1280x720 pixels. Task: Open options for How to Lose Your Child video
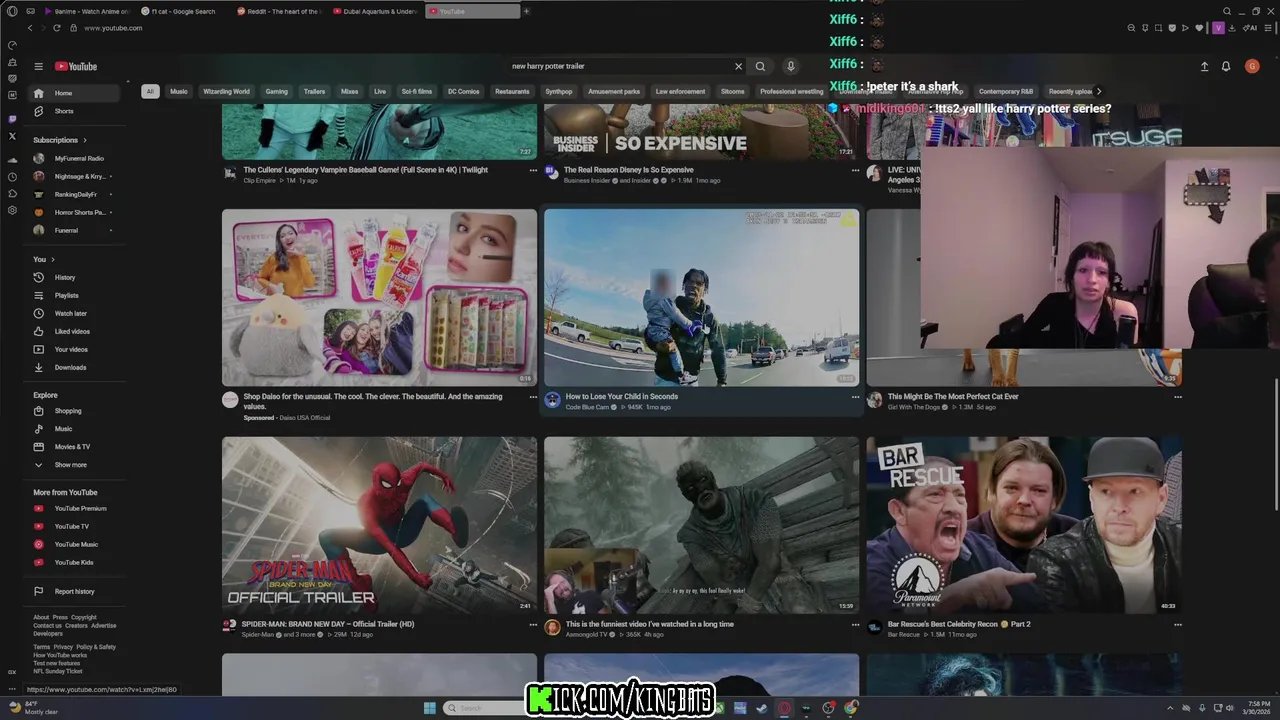[x=855, y=397]
